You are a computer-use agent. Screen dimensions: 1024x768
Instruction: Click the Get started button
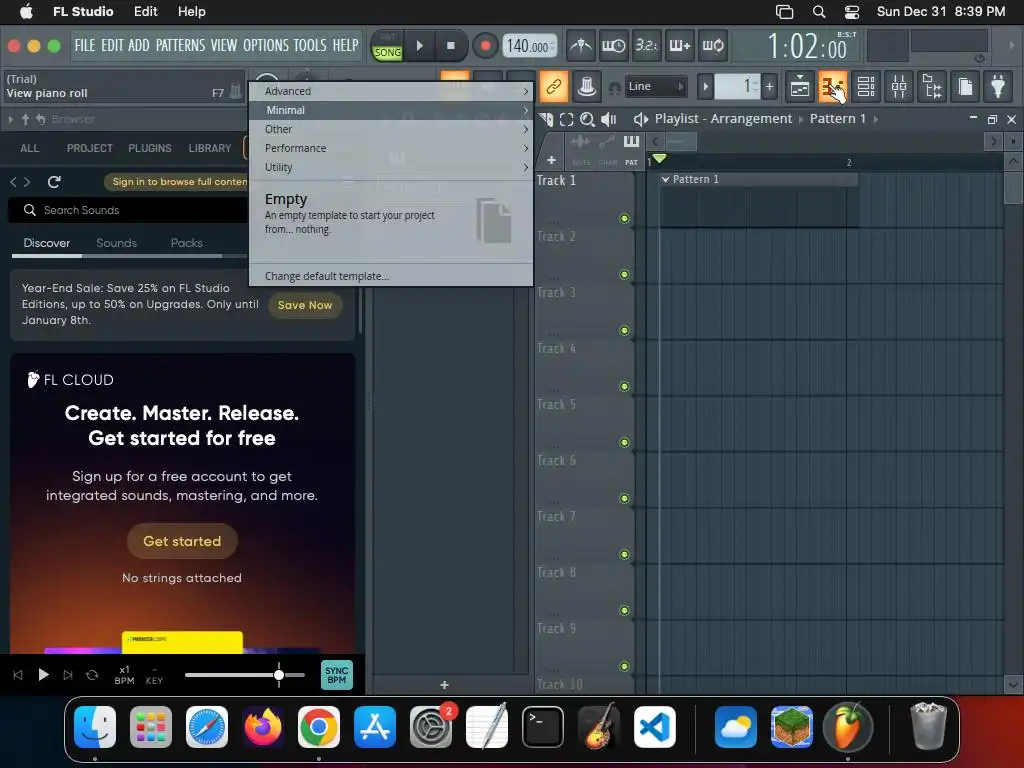coord(182,541)
